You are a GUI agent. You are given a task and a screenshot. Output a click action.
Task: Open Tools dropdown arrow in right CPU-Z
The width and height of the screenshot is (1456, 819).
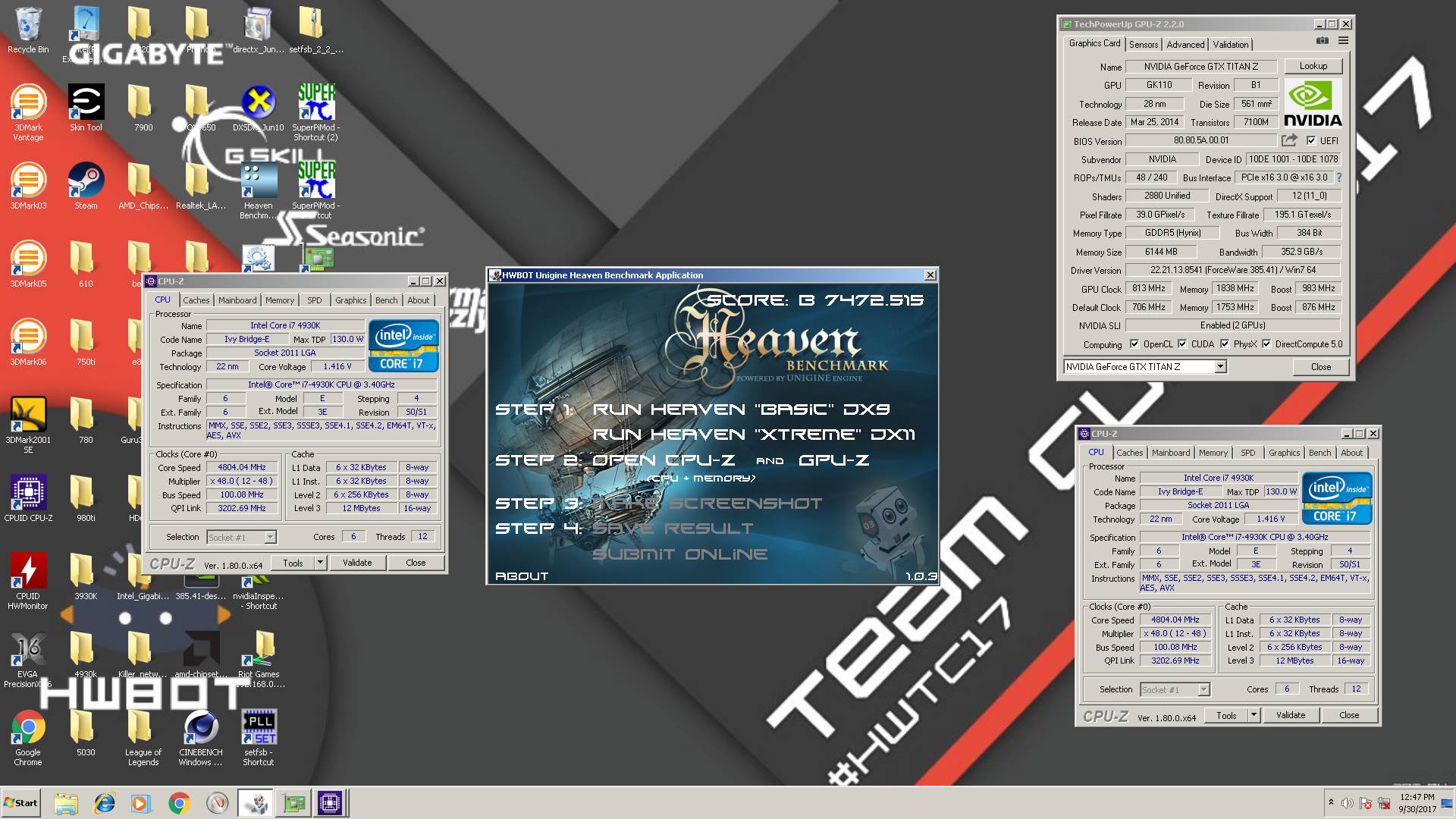click(x=1254, y=715)
